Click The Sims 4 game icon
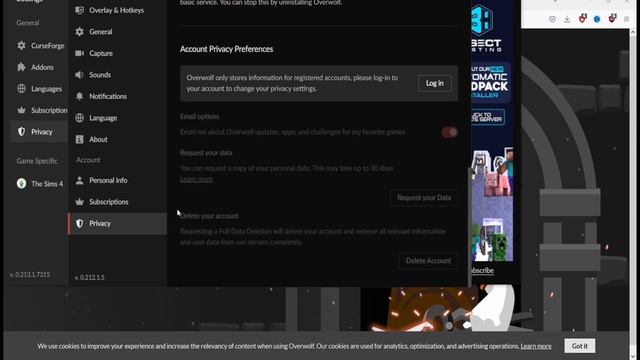 [21, 183]
